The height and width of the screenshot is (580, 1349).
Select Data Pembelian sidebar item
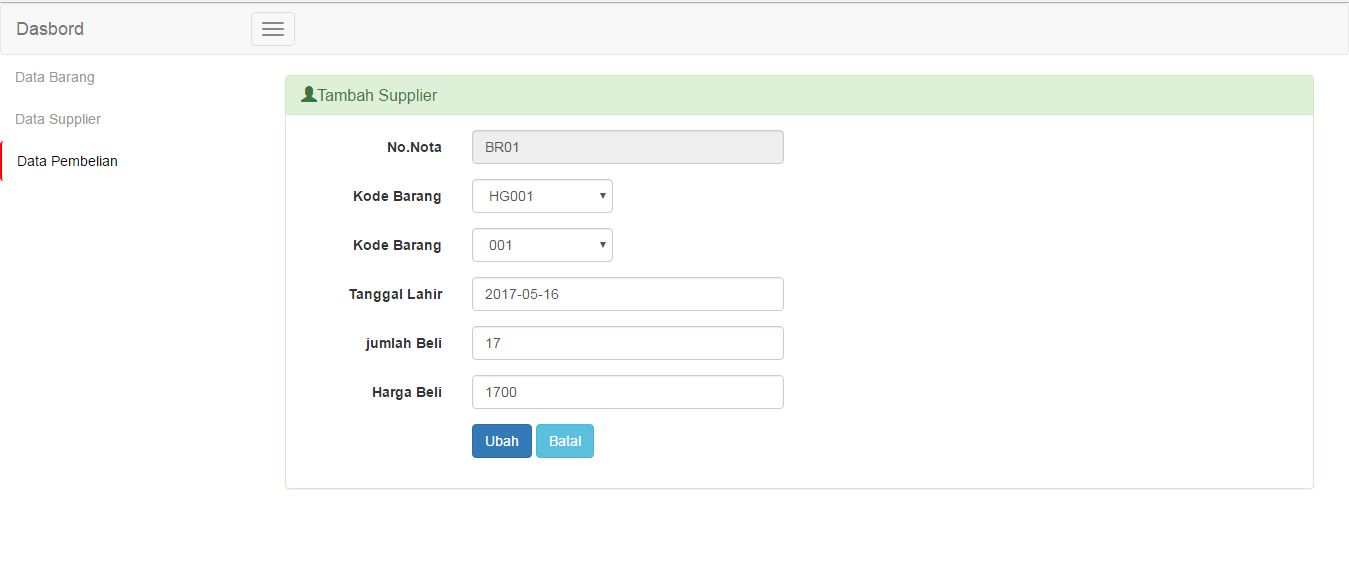[x=67, y=161]
